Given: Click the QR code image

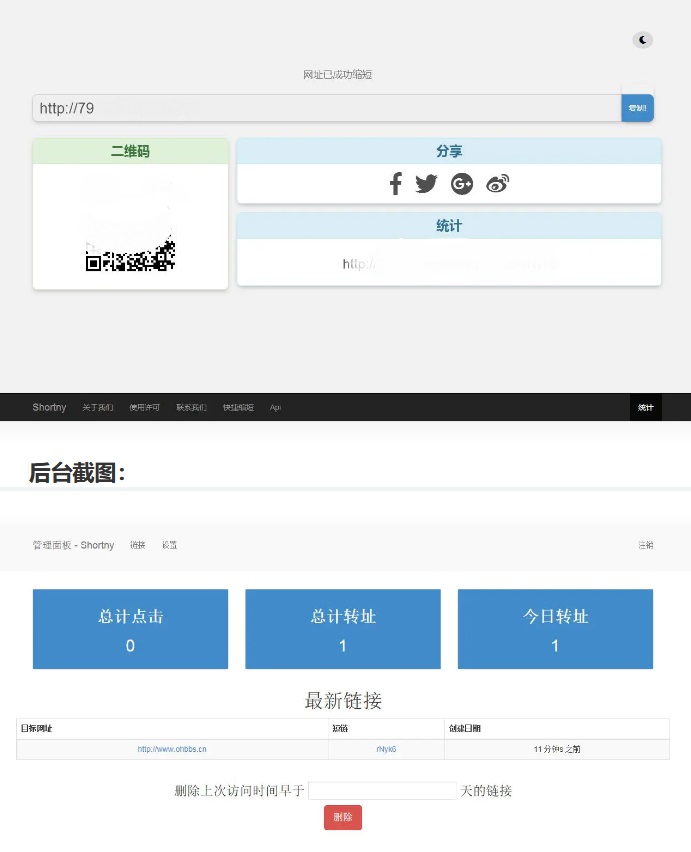Looking at the screenshot, I should (x=130, y=224).
